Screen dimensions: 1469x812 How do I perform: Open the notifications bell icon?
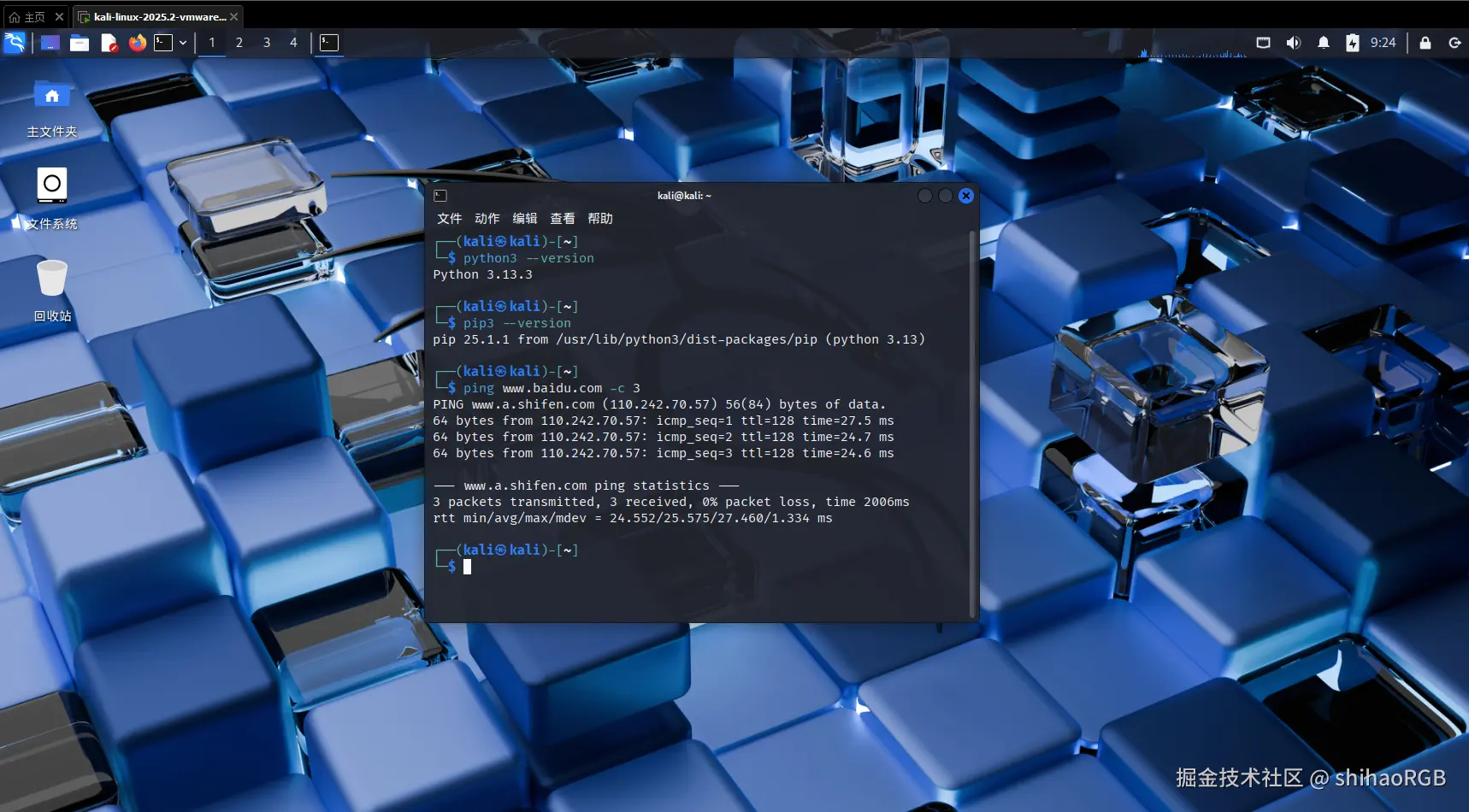[1323, 43]
